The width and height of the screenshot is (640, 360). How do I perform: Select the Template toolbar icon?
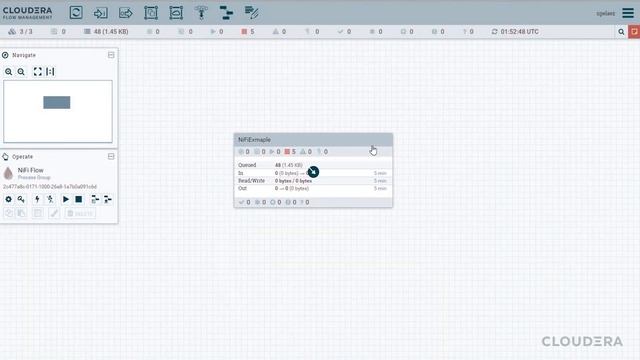226,13
